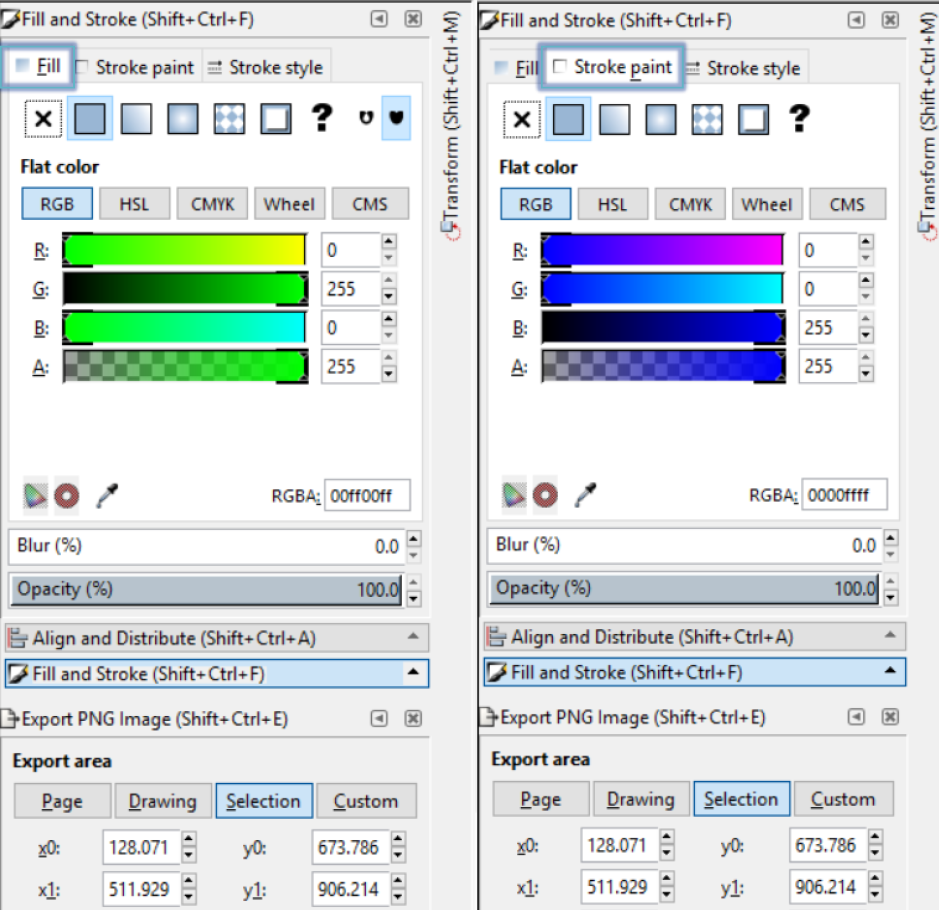Set export area to Page in left panel
This screenshot has height=910, width=939.
[x=62, y=800]
